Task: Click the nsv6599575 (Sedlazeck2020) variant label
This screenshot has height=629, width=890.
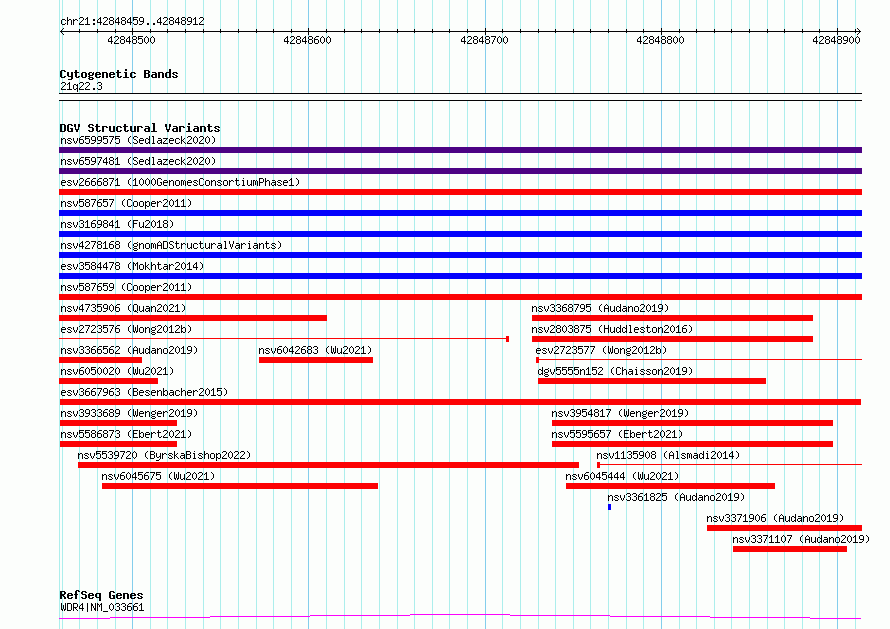Action: coord(138,140)
